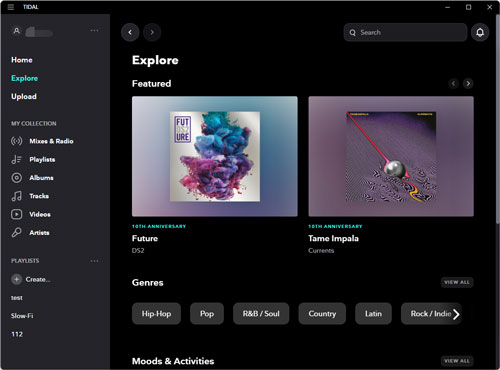The image size is (500, 370).
Task: Click the Artists microphone icon
Action: (x=17, y=232)
